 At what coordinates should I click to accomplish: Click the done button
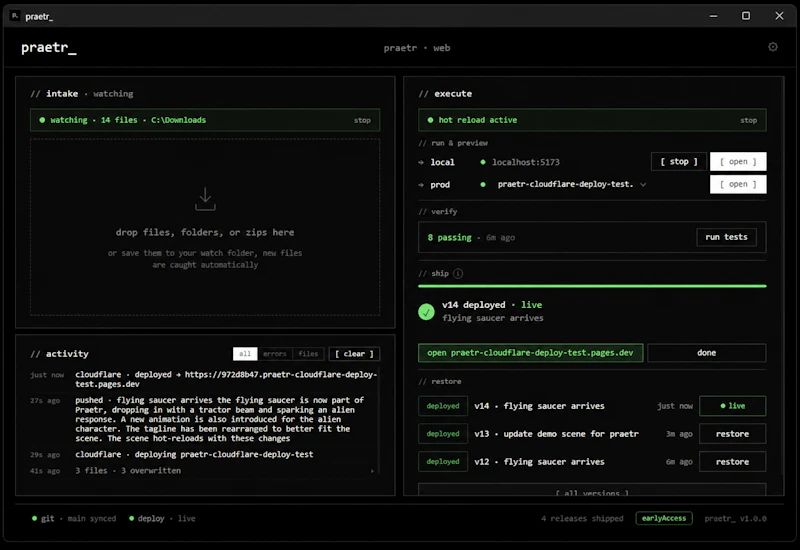click(707, 353)
